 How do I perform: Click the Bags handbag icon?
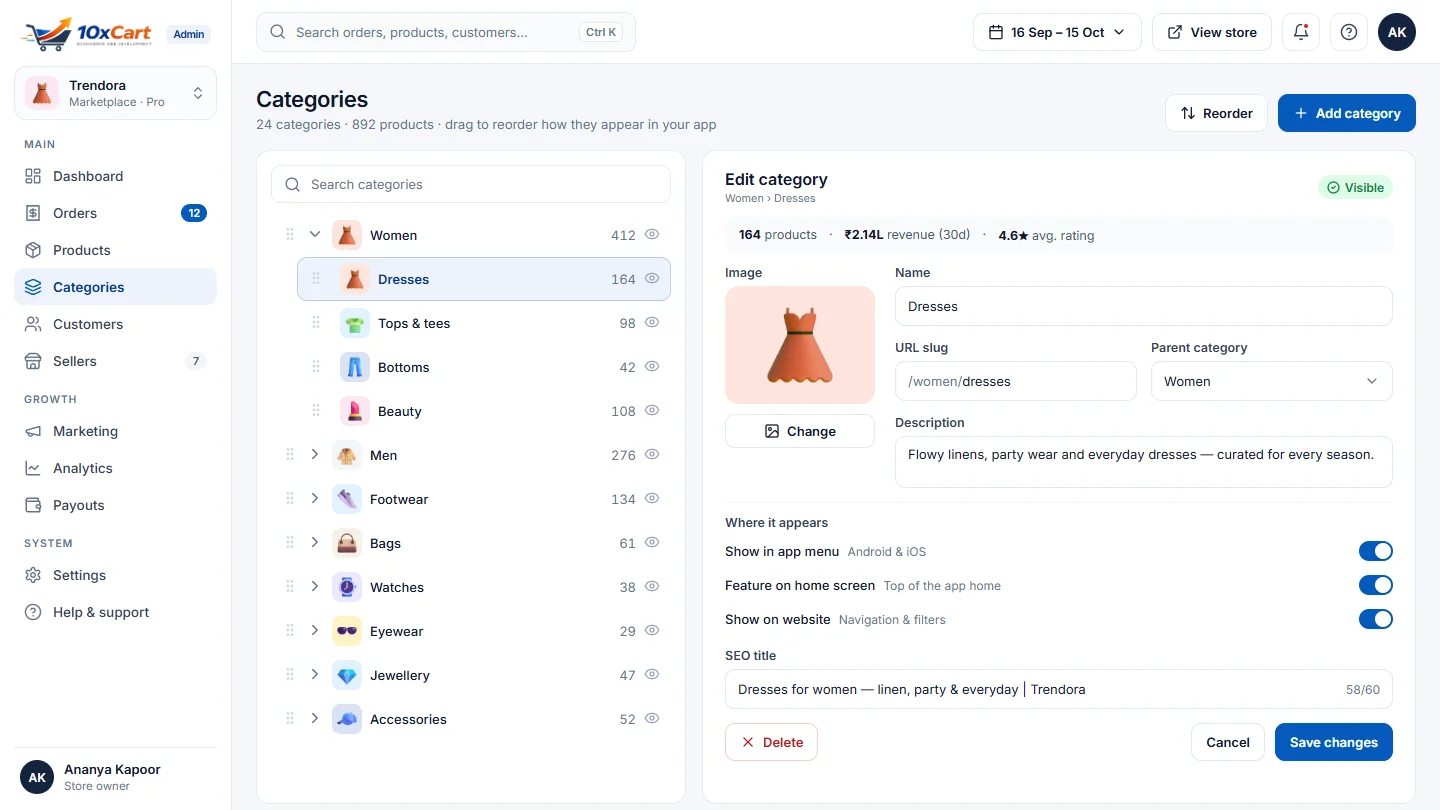click(347, 543)
